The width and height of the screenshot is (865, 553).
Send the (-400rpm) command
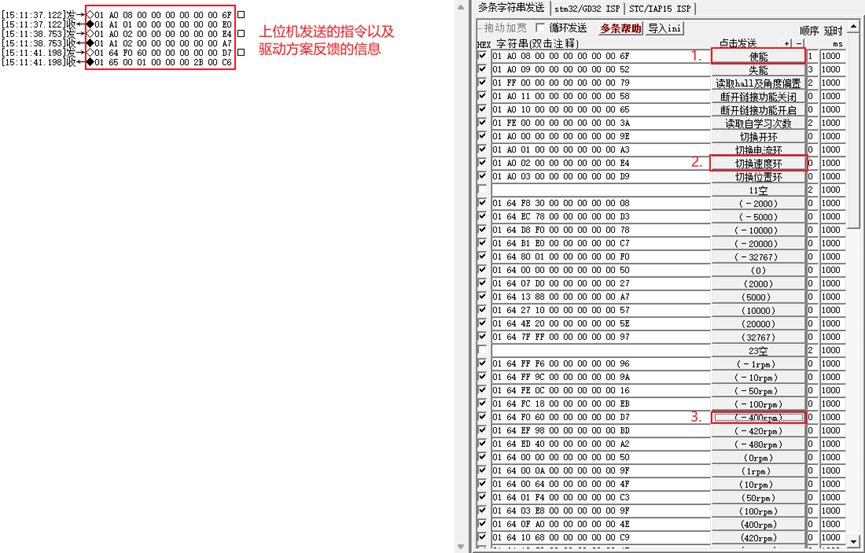click(x=758, y=418)
